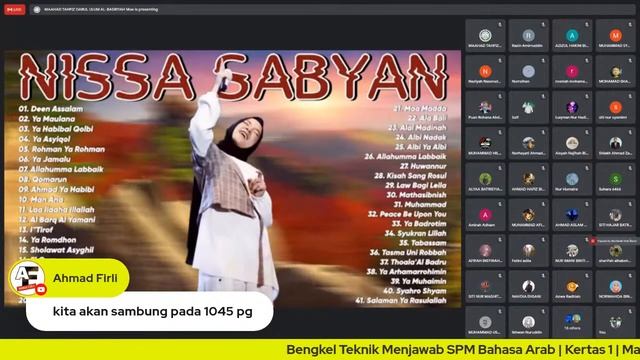The height and width of the screenshot is (360, 640).
Task: Select the orange M avatar participant
Action: tap(616, 36)
